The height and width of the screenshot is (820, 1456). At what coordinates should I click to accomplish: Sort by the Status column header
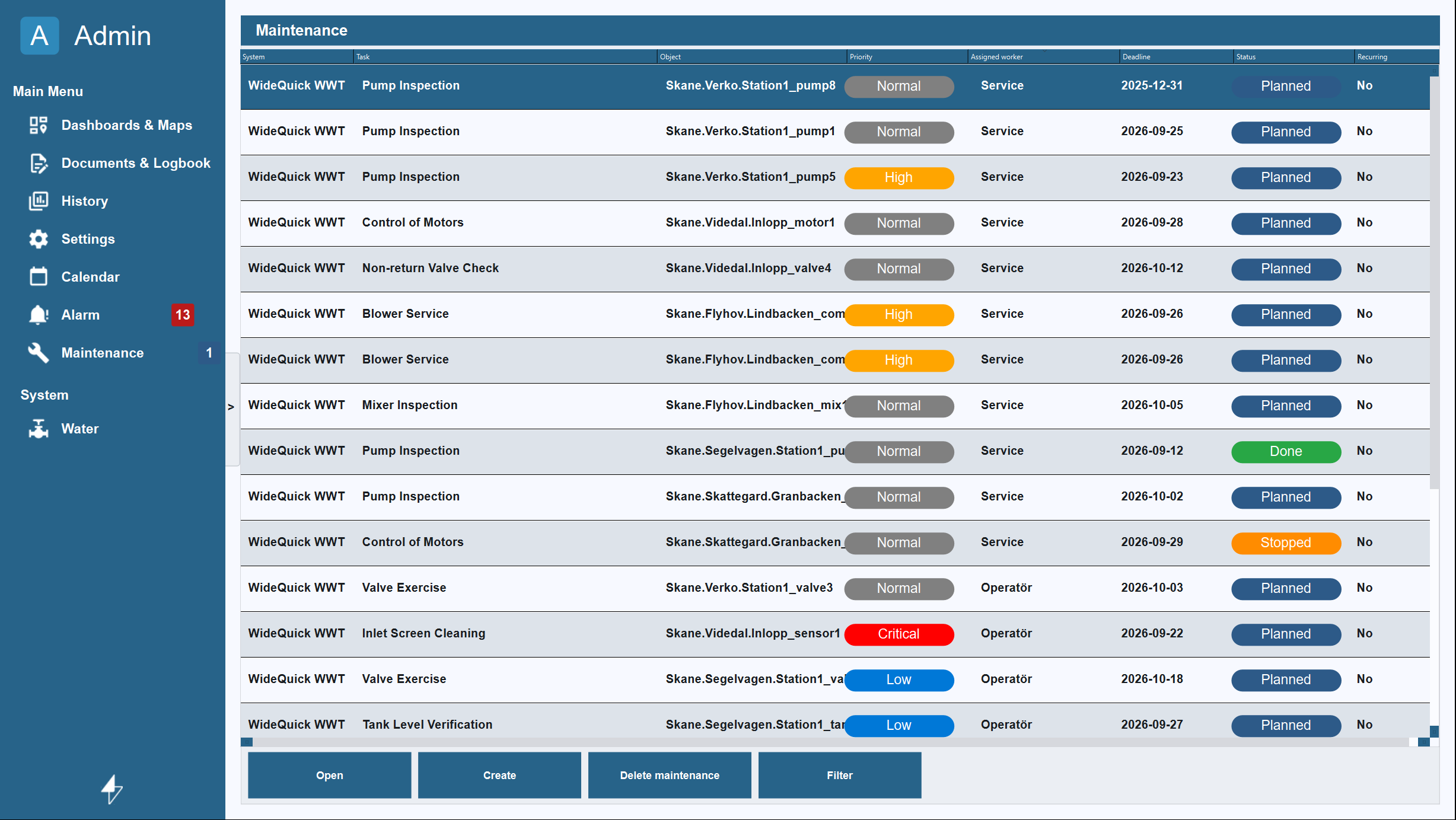point(1294,57)
